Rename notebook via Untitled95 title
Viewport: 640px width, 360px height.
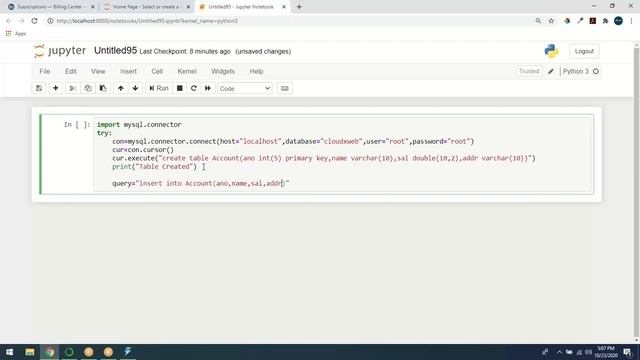(x=115, y=51)
